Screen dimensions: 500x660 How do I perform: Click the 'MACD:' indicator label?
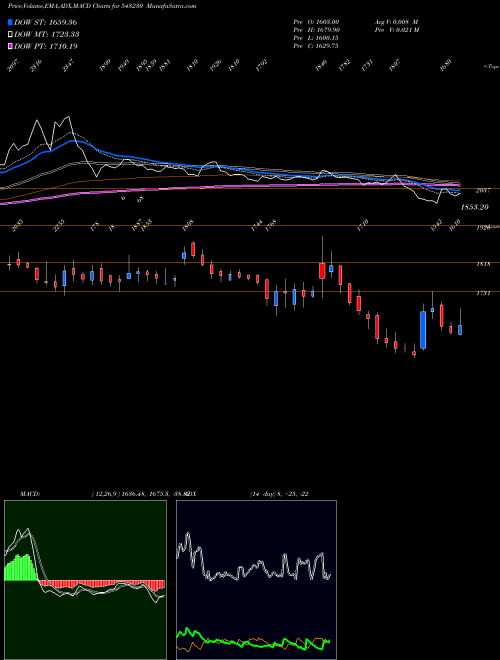(29, 494)
